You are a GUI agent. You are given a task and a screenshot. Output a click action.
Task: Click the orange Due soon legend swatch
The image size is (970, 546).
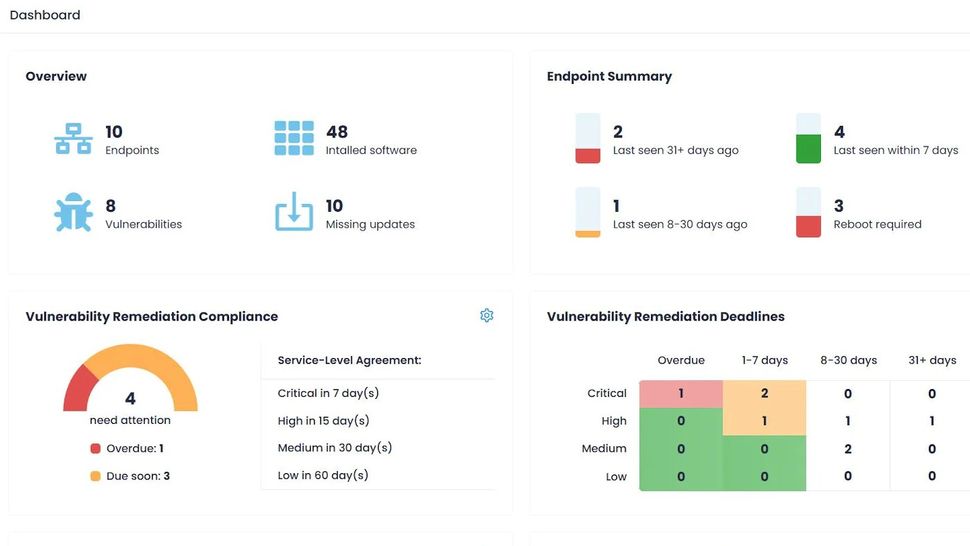point(96,476)
